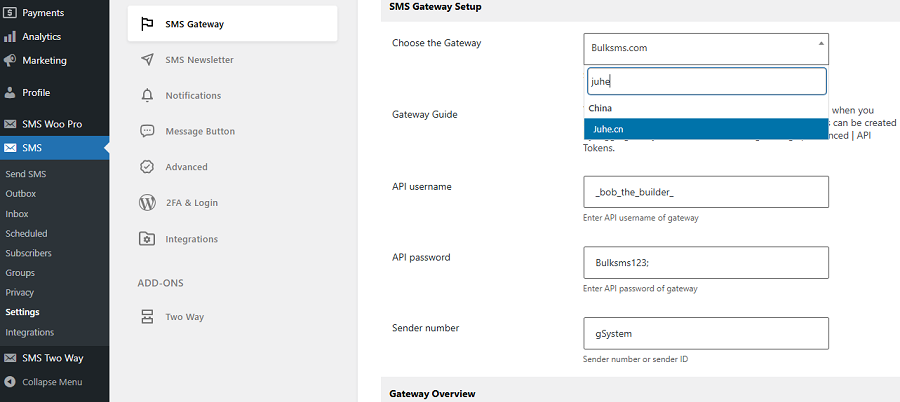Click the SMS Gateway flag icon
The width and height of the screenshot is (900, 402).
pyautogui.click(x=147, y=24)
